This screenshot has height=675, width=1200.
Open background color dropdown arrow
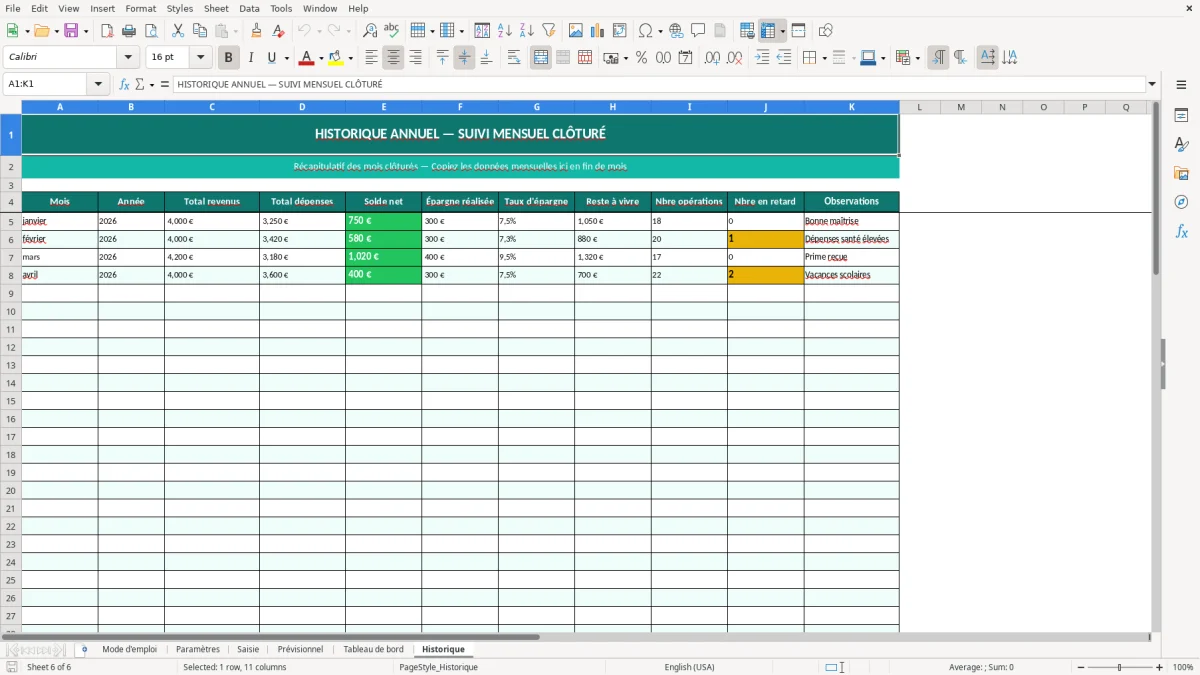tap(350, 58)
